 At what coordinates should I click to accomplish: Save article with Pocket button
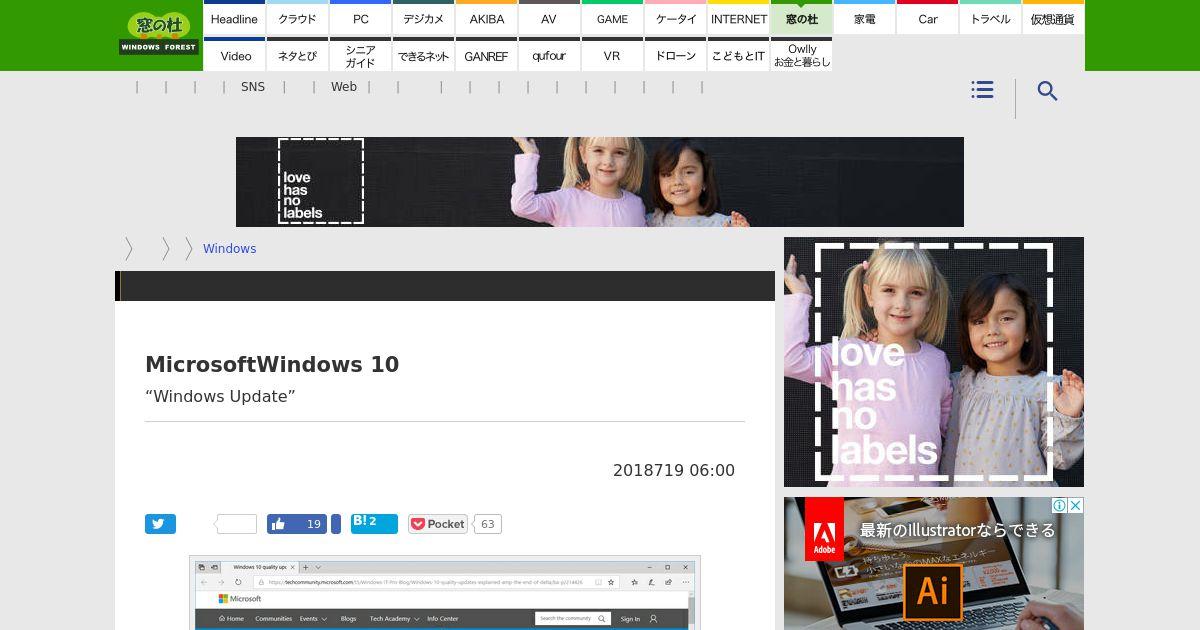pos(438,524)
